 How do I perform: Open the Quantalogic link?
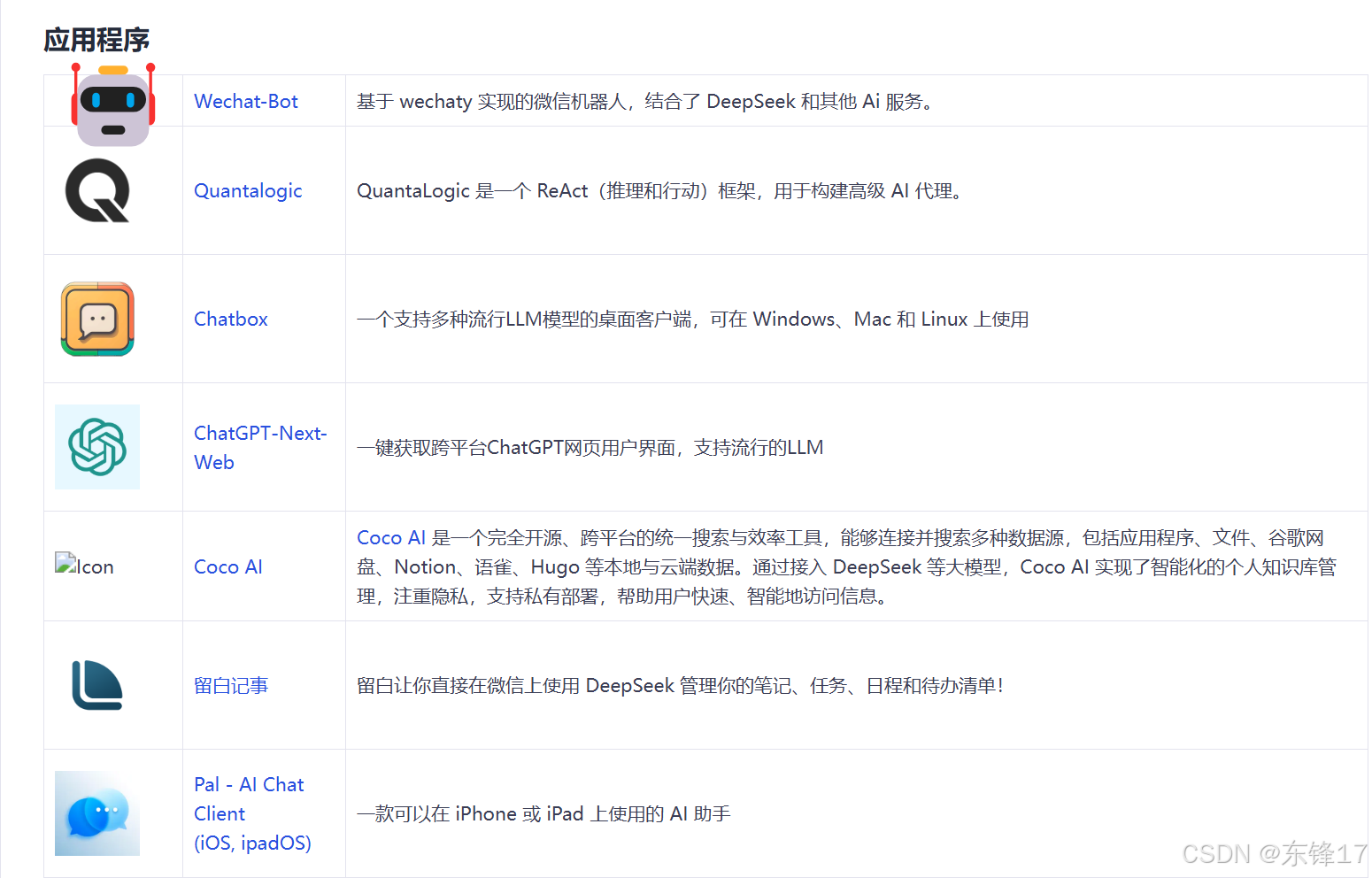(248, 190)
